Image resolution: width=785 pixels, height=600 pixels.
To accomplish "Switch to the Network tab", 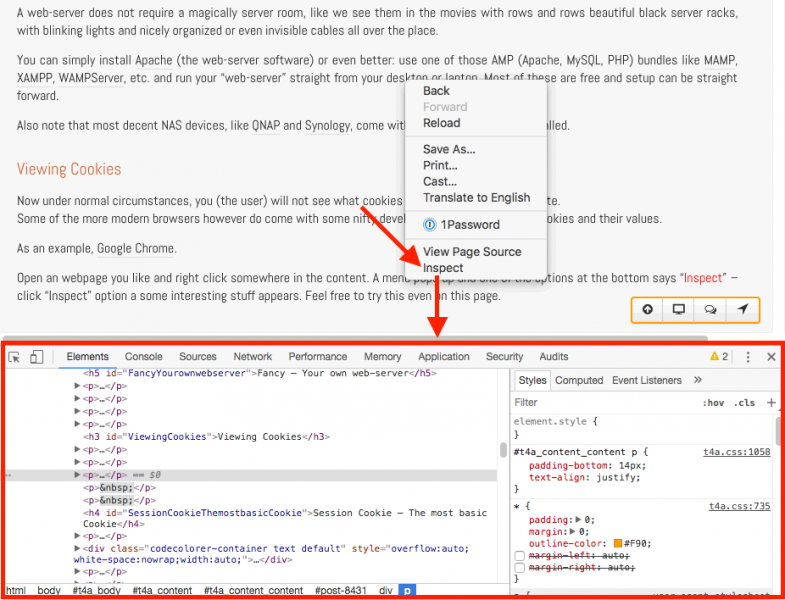I will coord(252,357).
